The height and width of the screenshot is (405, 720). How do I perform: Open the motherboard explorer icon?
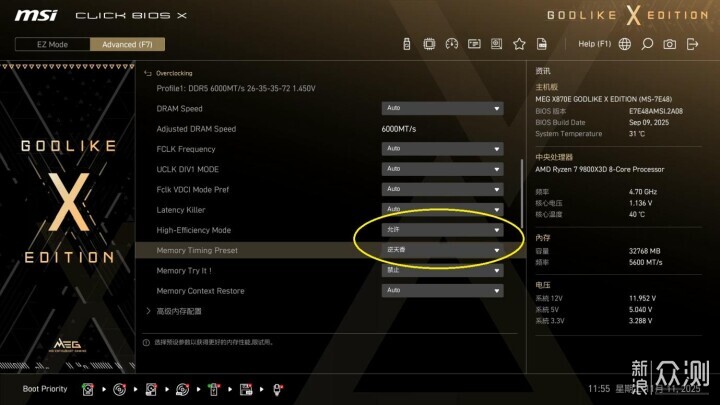click(x=496, y=44)
